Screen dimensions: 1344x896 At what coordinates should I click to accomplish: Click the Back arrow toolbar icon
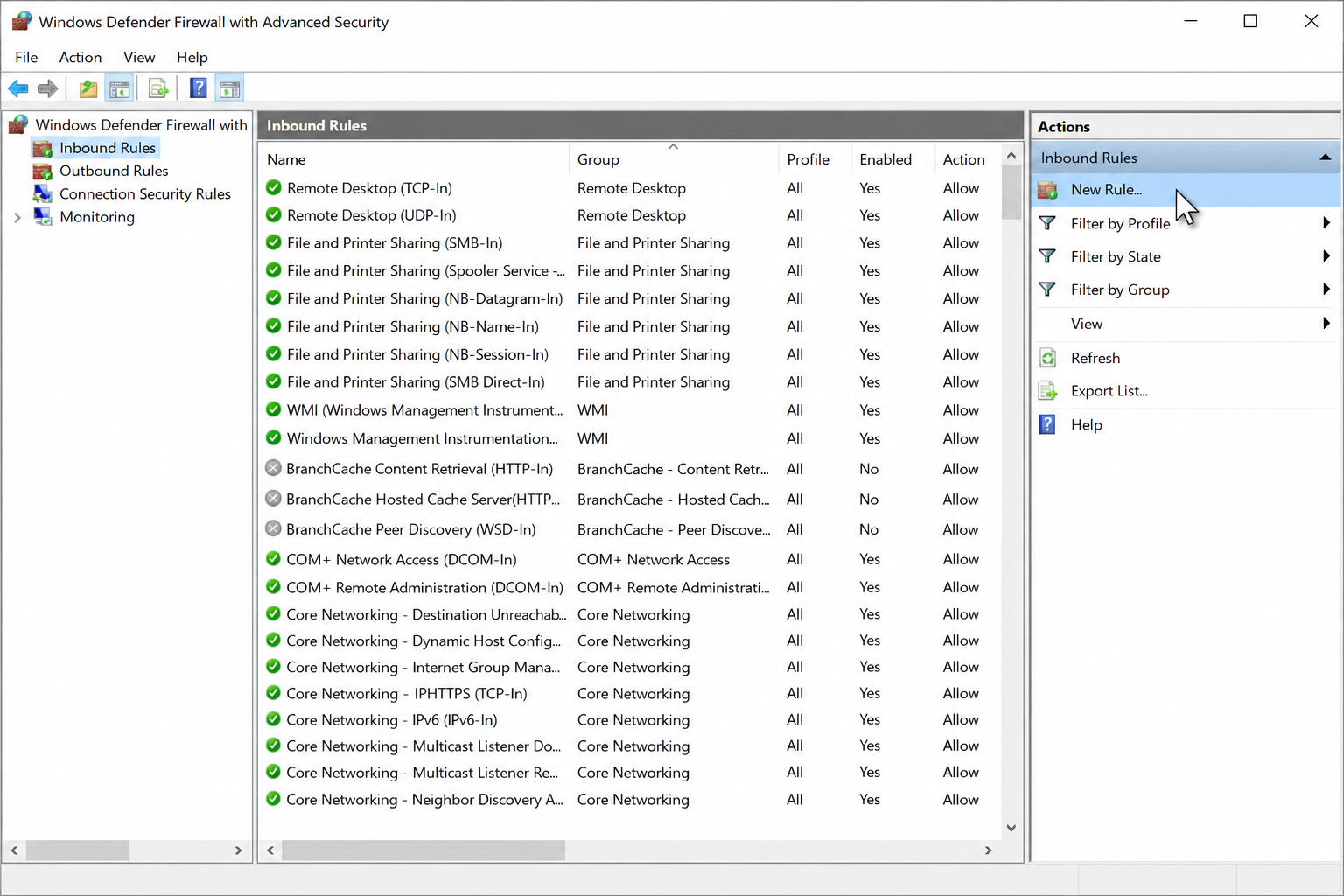click(x=18, y=88)
